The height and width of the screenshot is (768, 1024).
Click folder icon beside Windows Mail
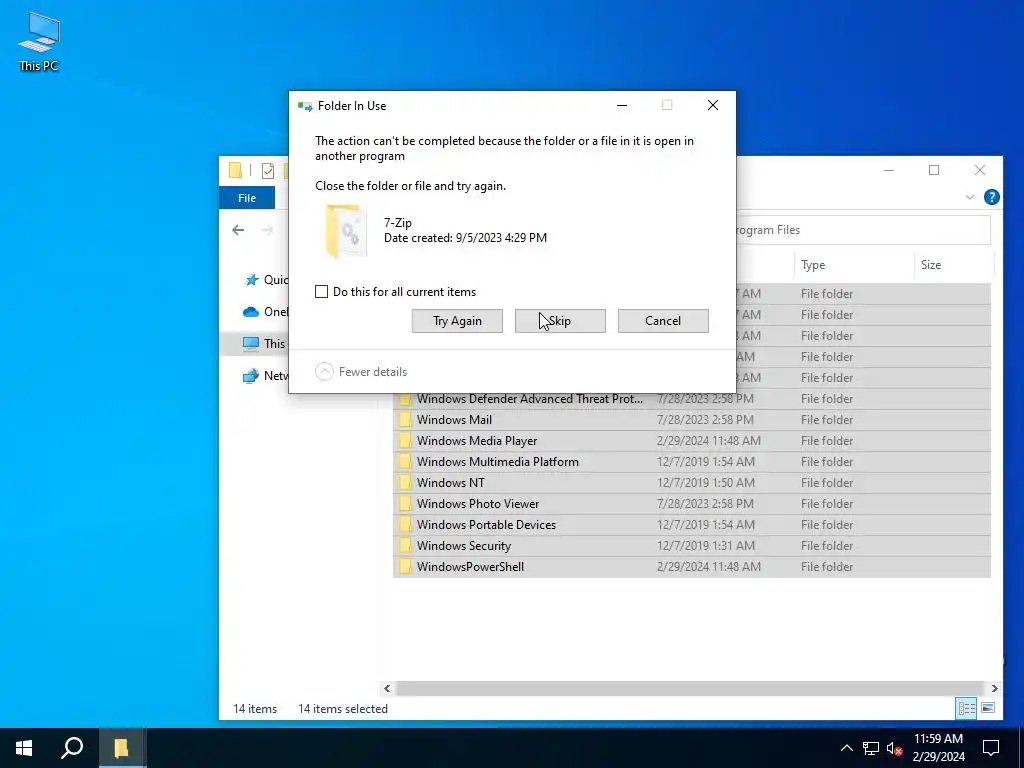pyautogui.click(x=405, y=420)
